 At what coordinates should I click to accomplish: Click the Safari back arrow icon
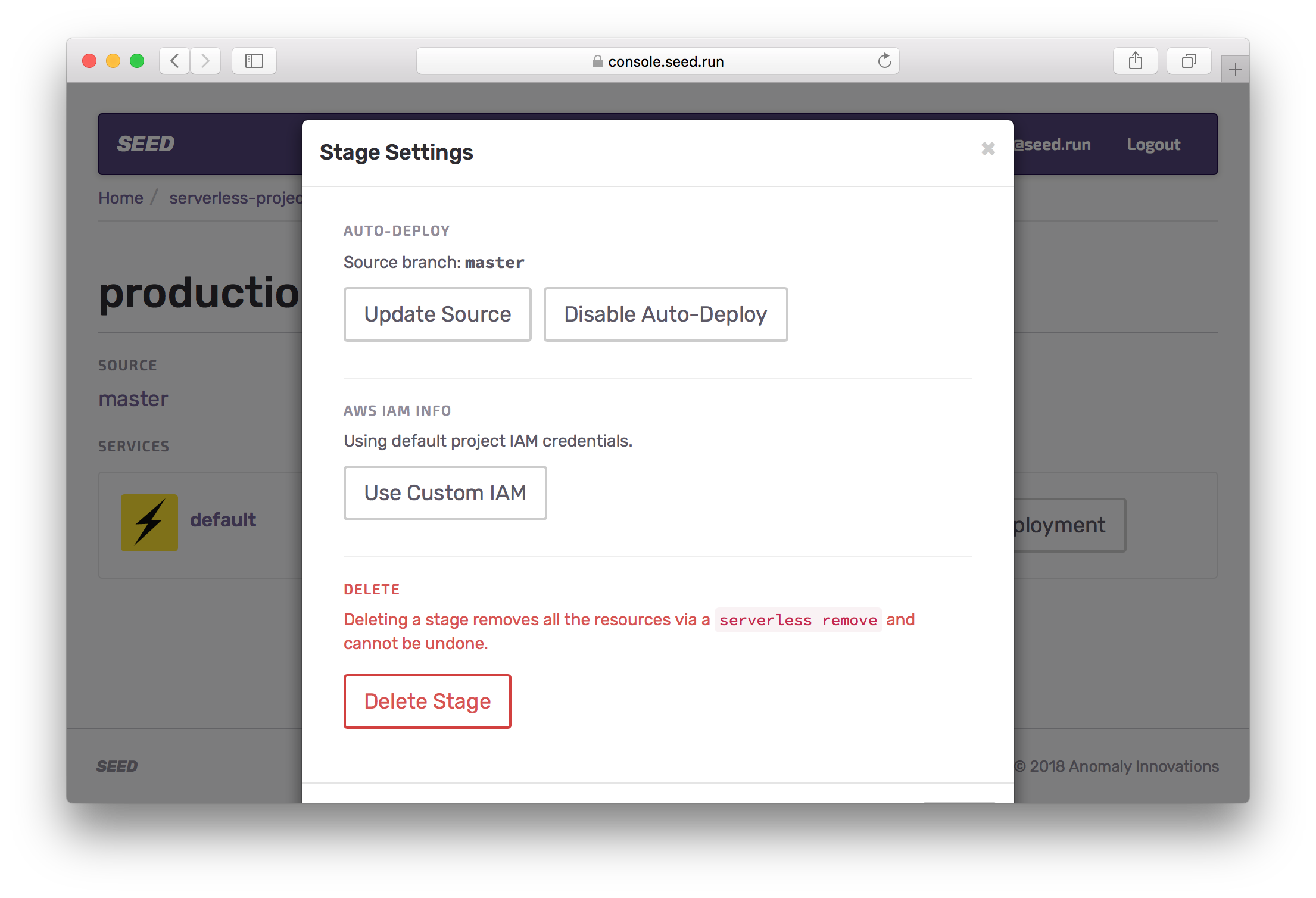tap(174, 61)
